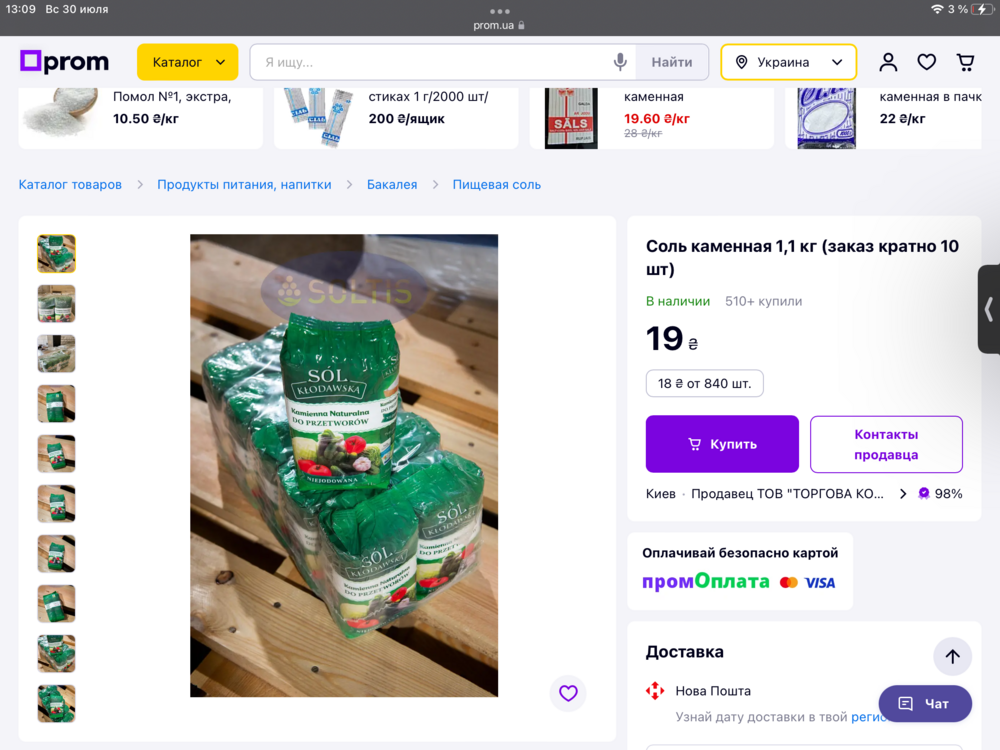Click Контакты продавца button
1000x750 pixels.
(x=886, y=444)
